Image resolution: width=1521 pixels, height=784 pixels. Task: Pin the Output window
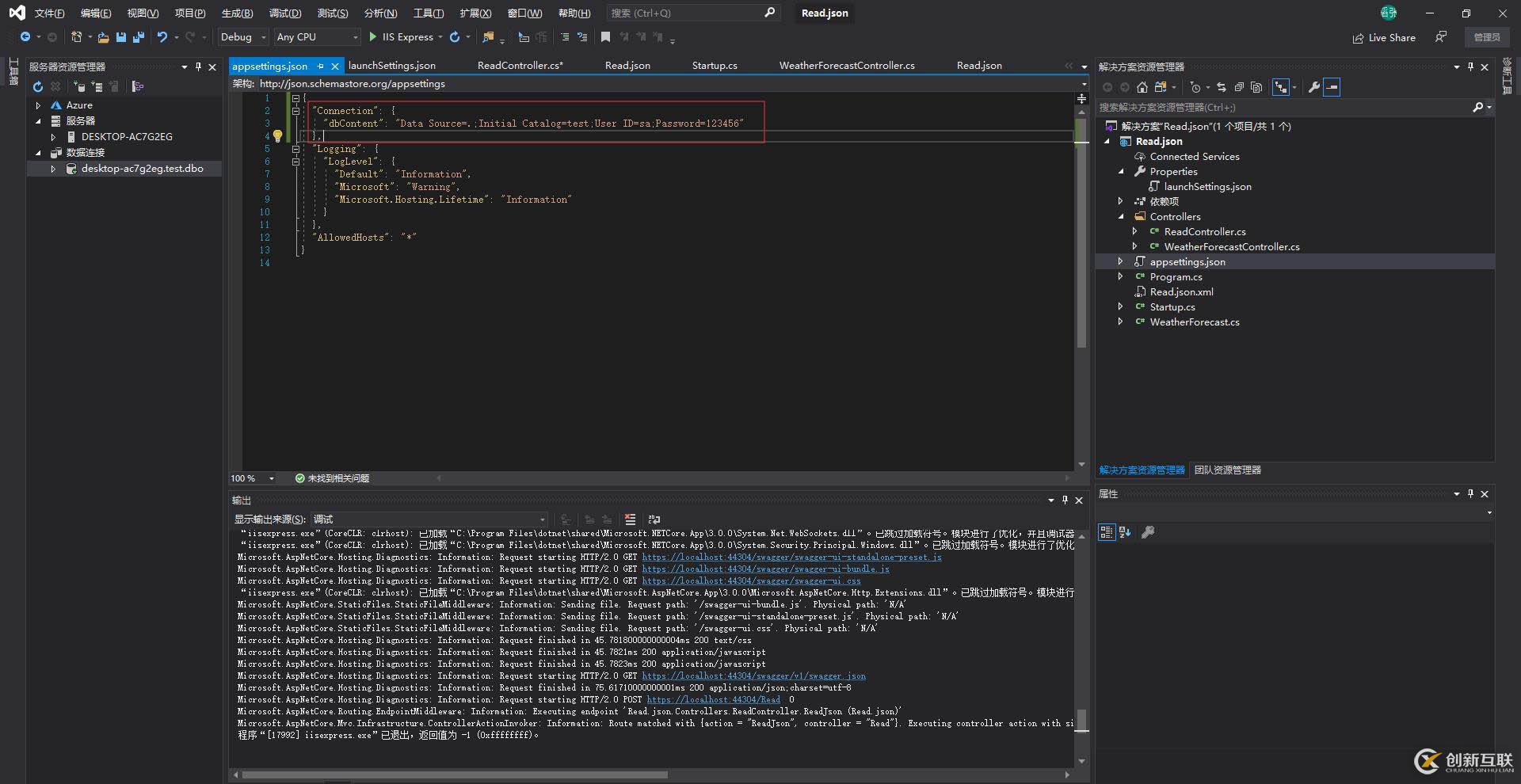(x=1065, y=500)
